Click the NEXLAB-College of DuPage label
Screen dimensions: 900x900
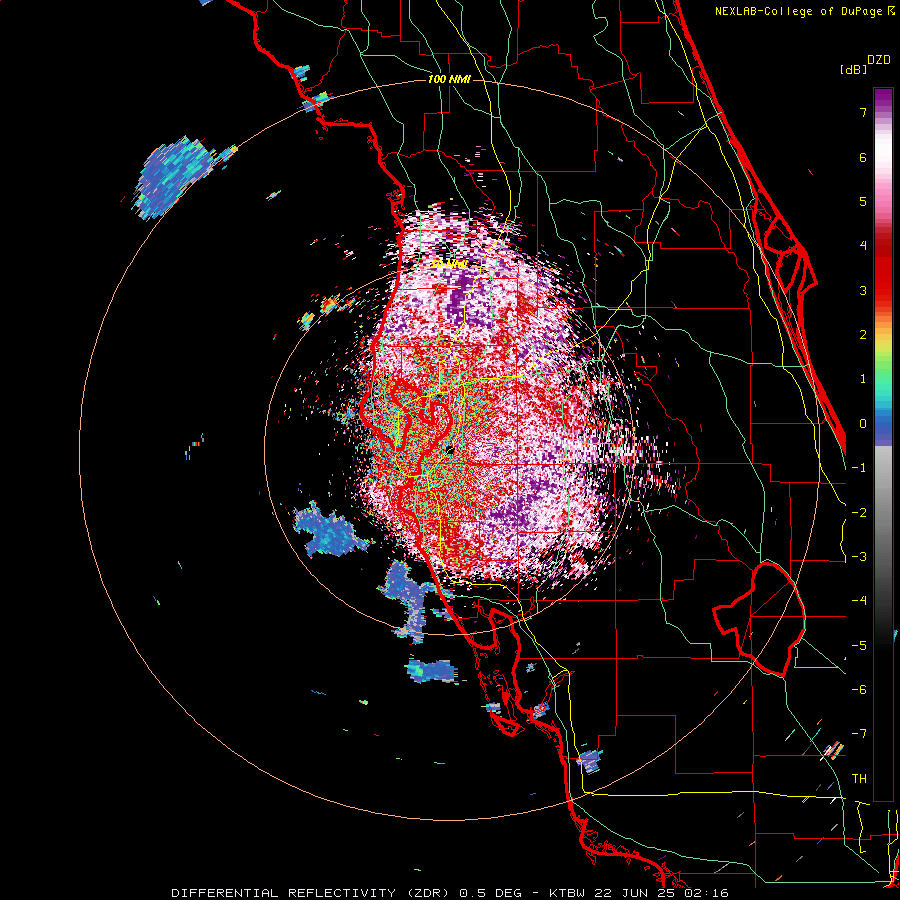point(800,11)
